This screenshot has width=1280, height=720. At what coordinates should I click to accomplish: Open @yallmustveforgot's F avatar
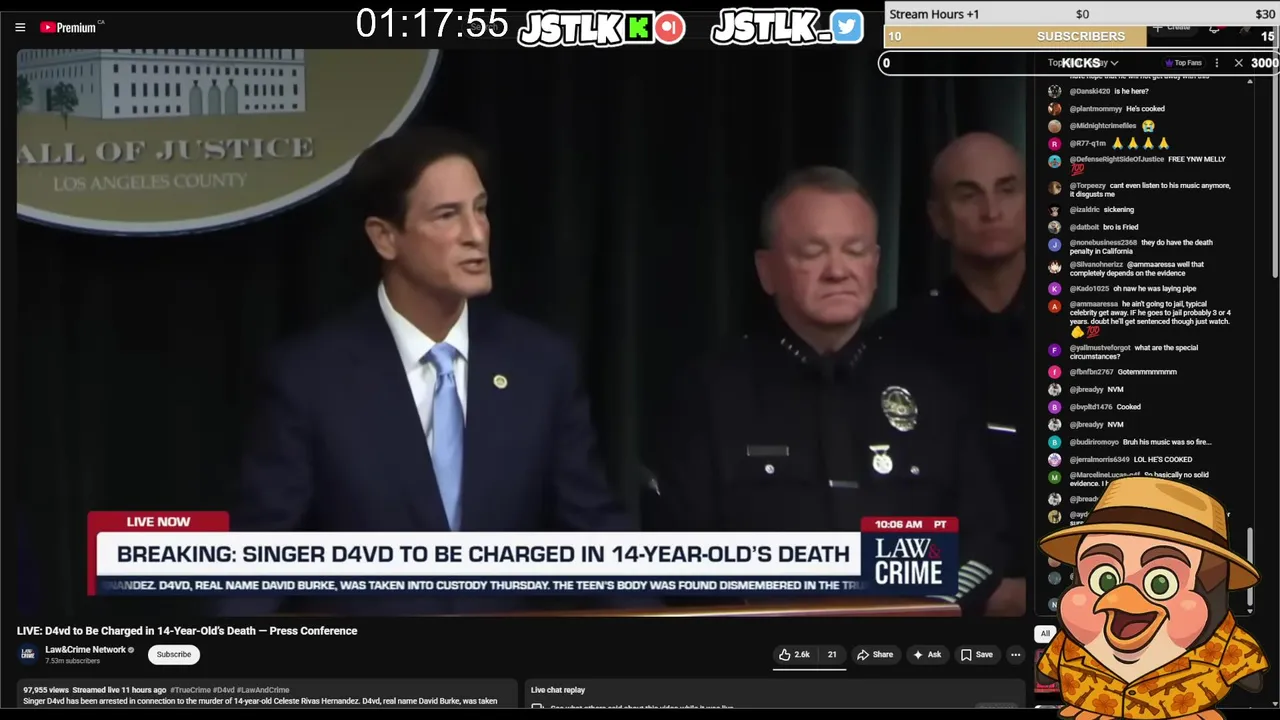1054,350
